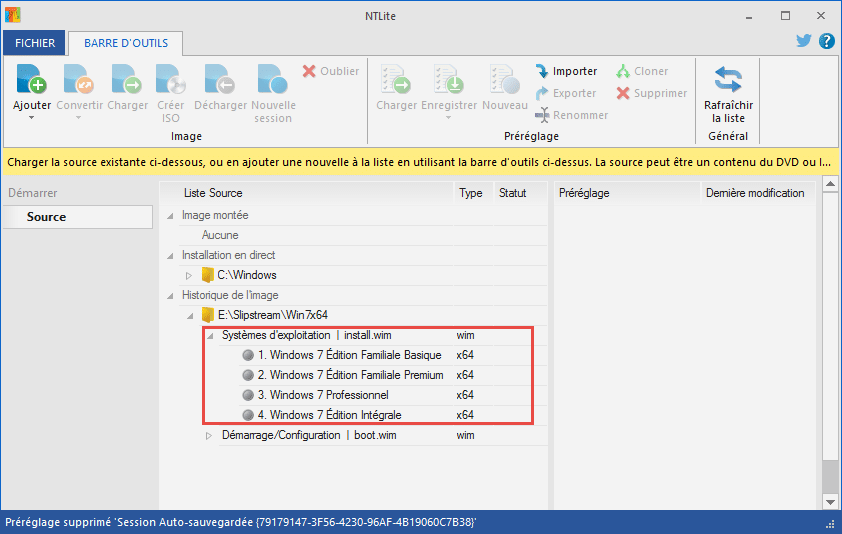Viewport: 842px width, 534px height.
Task: Collapse Systèmes d'exploitation install.wim node
Action: pyautogui.click(x=210, y=335)
